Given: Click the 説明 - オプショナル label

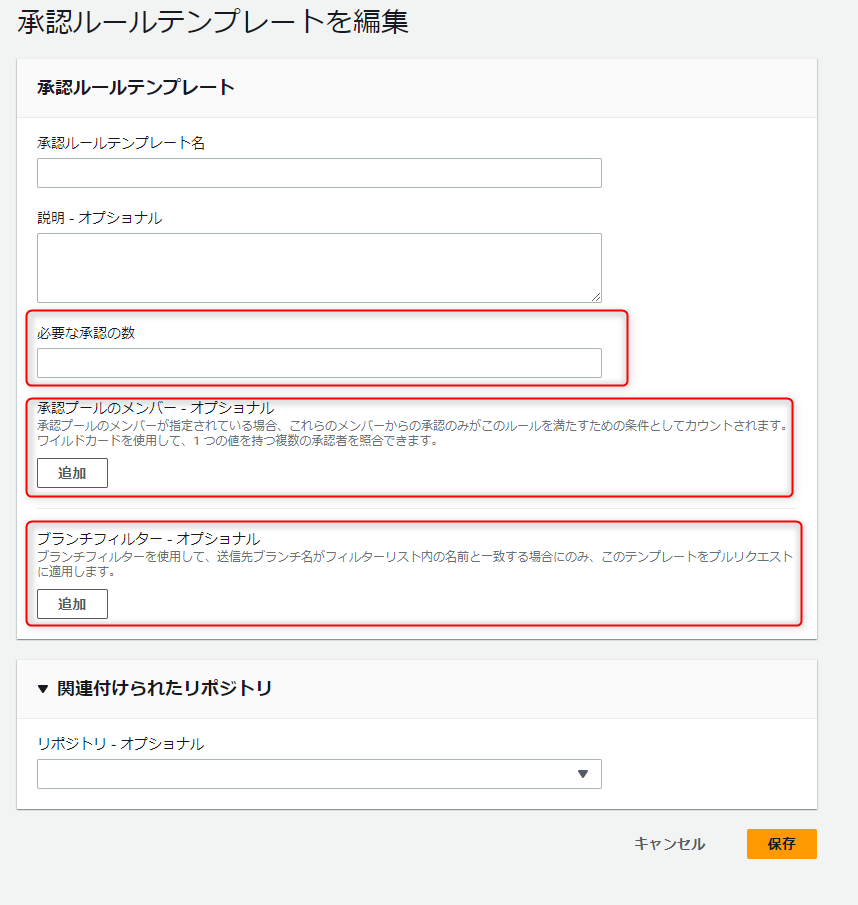Looking at the screenshot, I should 99,218.
